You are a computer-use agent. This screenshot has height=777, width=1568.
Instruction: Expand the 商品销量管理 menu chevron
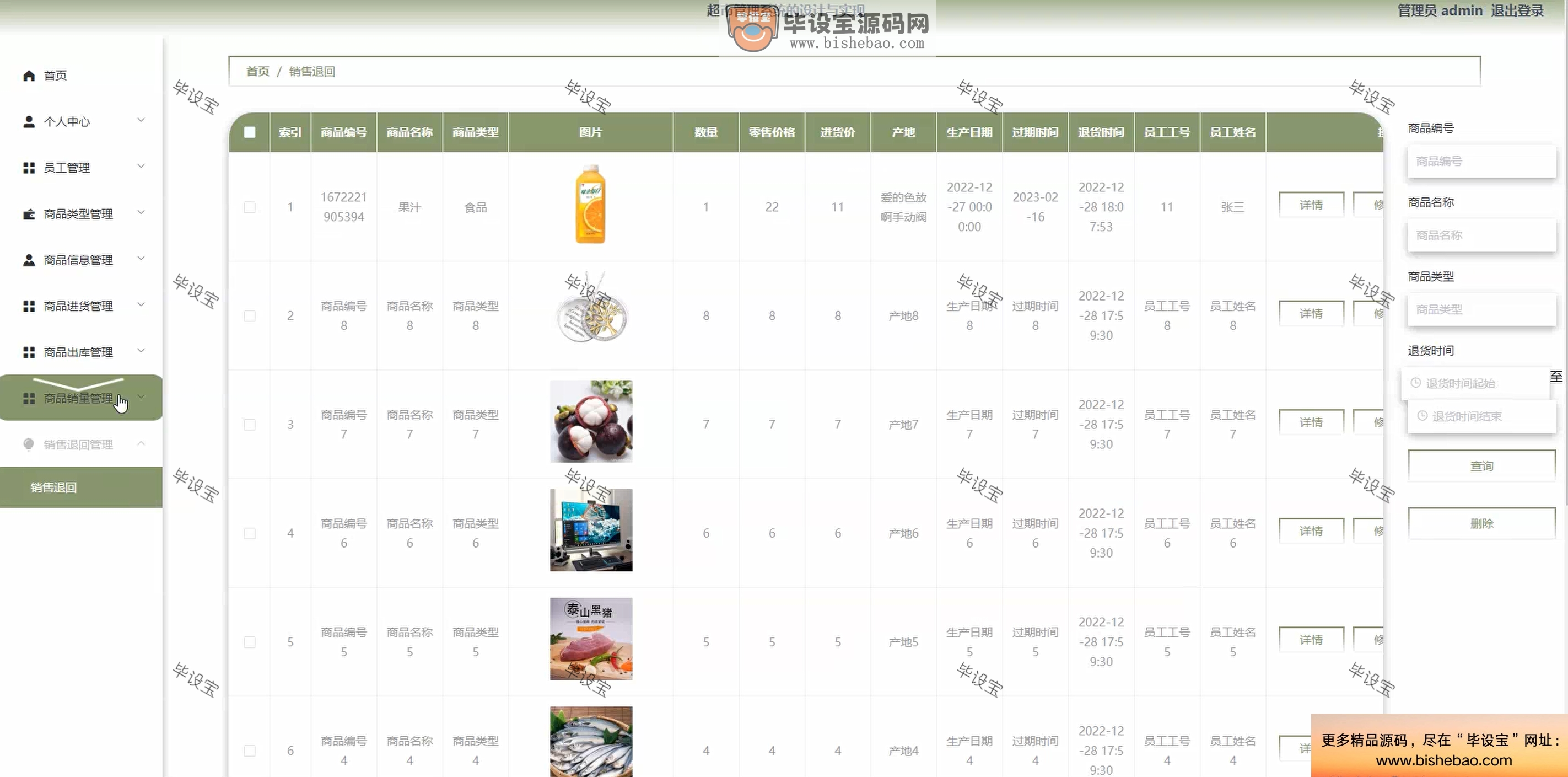pos(141,397)
